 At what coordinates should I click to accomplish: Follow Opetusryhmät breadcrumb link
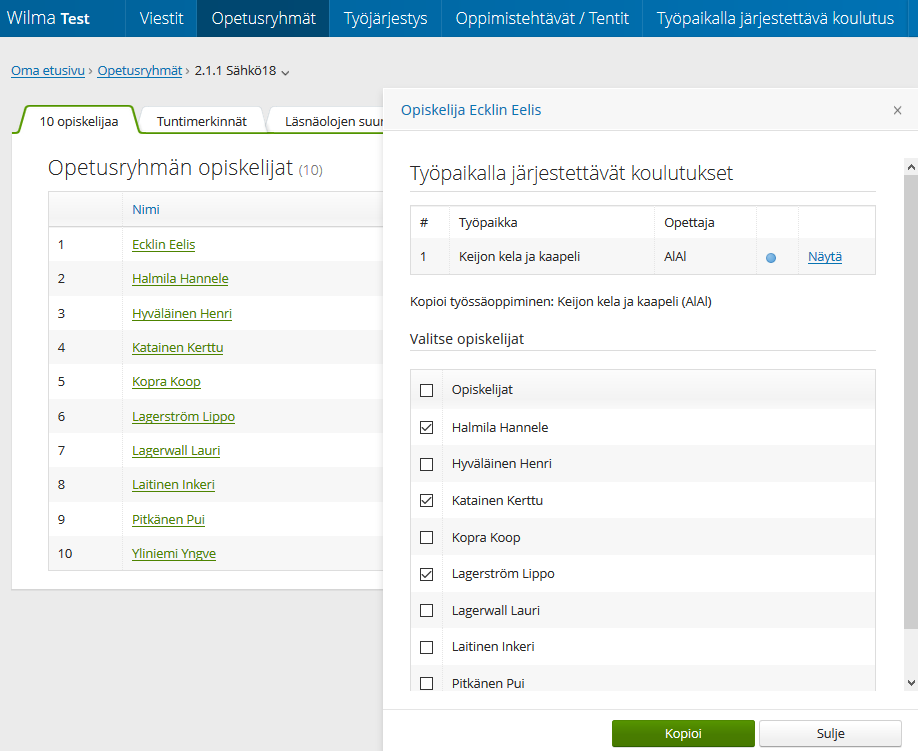click(140, 70)
